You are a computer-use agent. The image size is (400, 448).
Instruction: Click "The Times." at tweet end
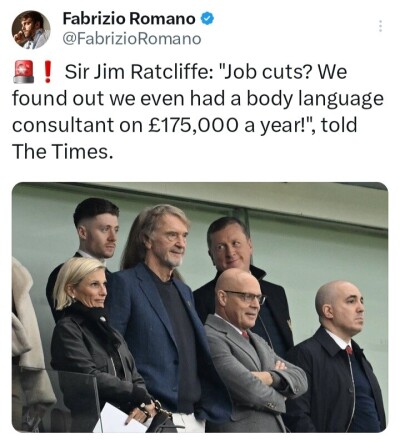[x=61, y=152]
